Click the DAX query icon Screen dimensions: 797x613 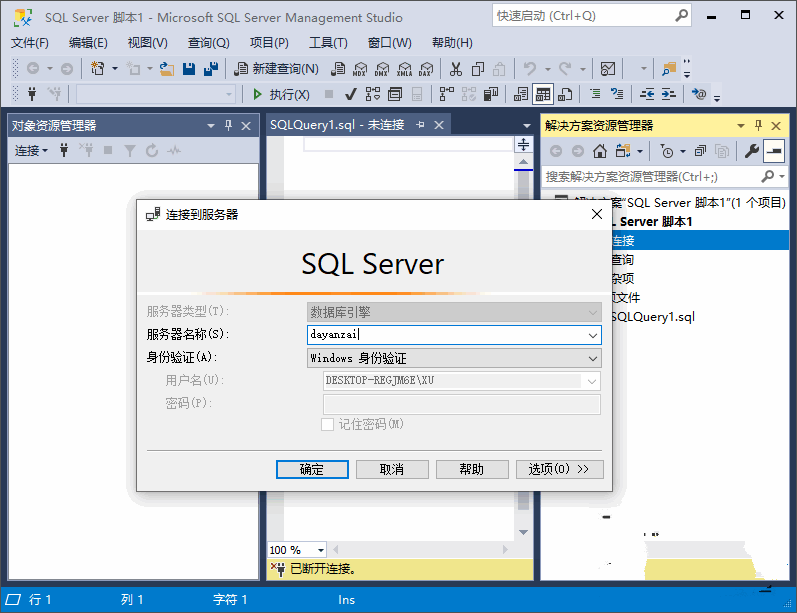tap(426, 69)
